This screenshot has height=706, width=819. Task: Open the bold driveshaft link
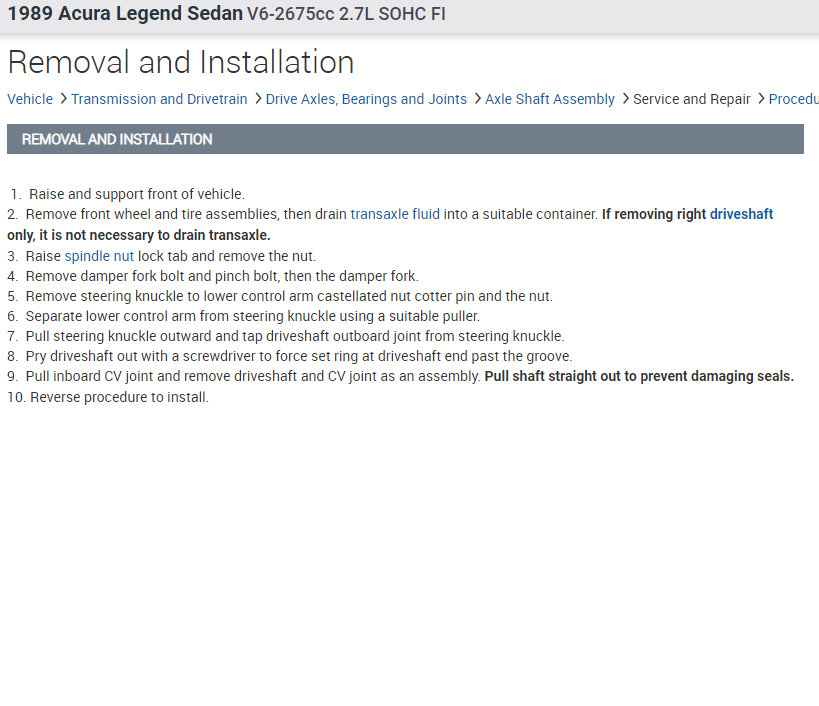click(x=741, y=214)
